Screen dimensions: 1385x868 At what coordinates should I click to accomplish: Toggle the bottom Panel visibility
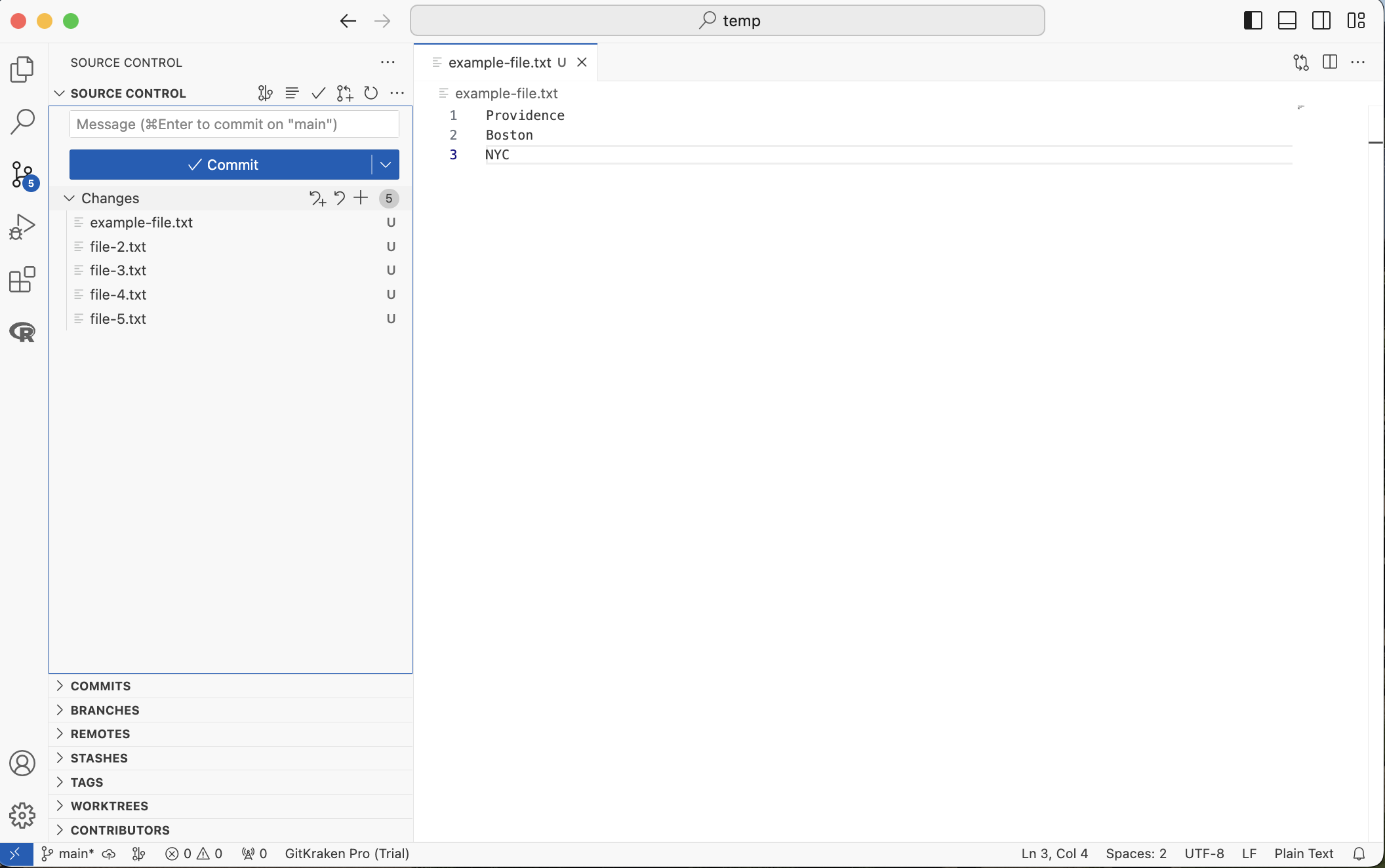coord(1287,21)
